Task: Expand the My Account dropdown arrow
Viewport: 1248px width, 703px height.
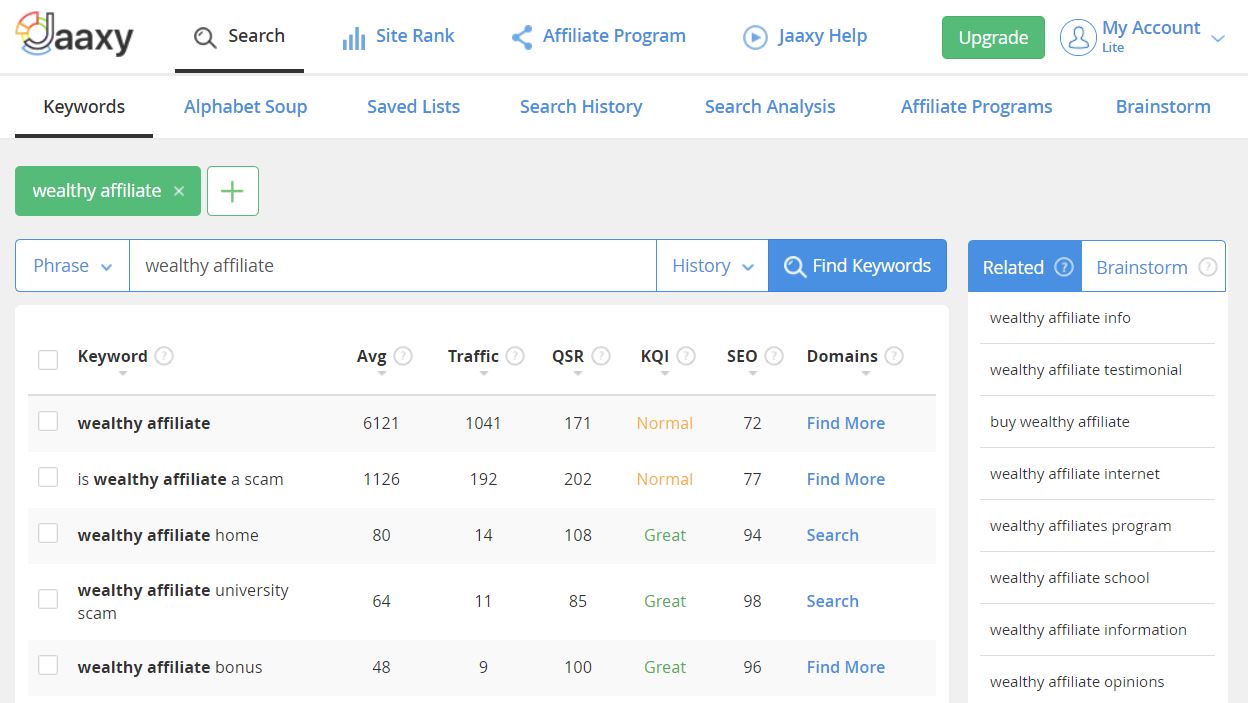Action: [1217, 39]
